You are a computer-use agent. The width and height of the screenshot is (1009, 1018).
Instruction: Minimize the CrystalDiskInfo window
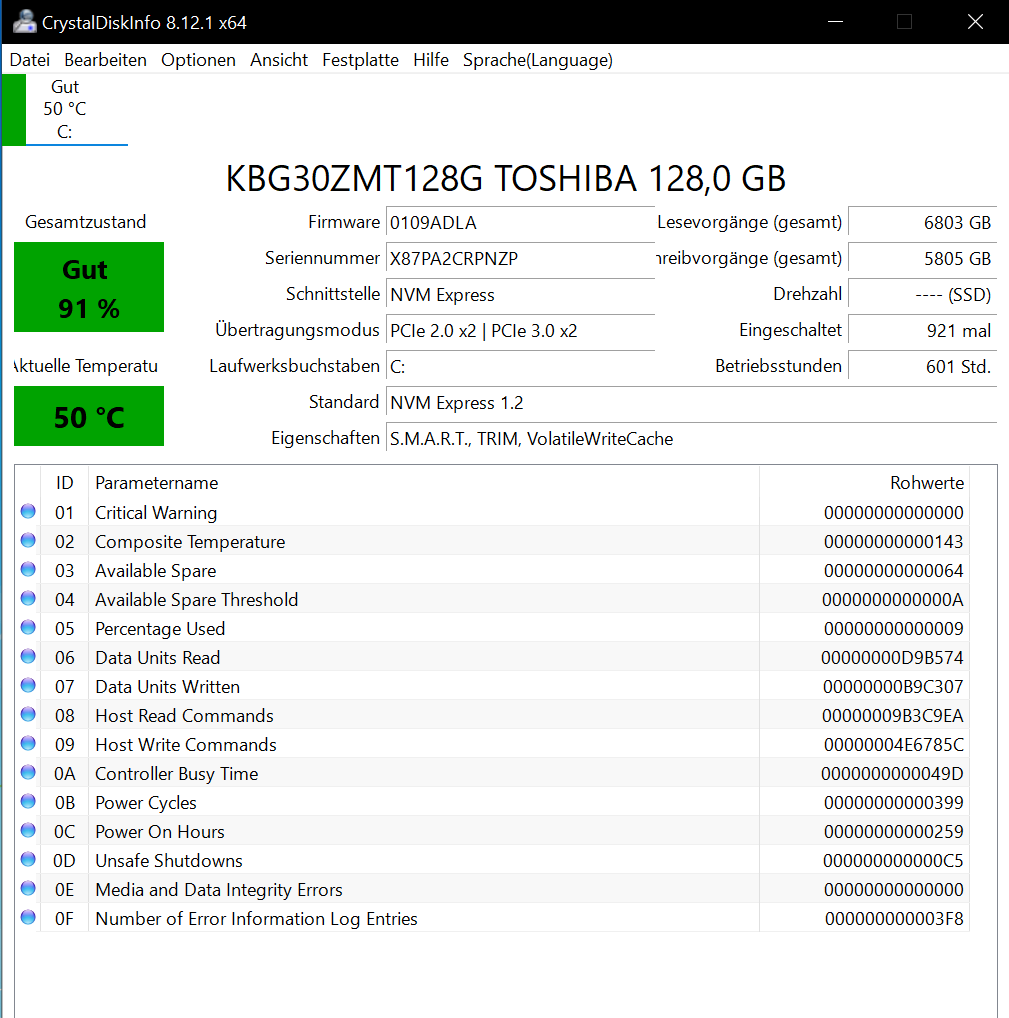click(836, 22)
